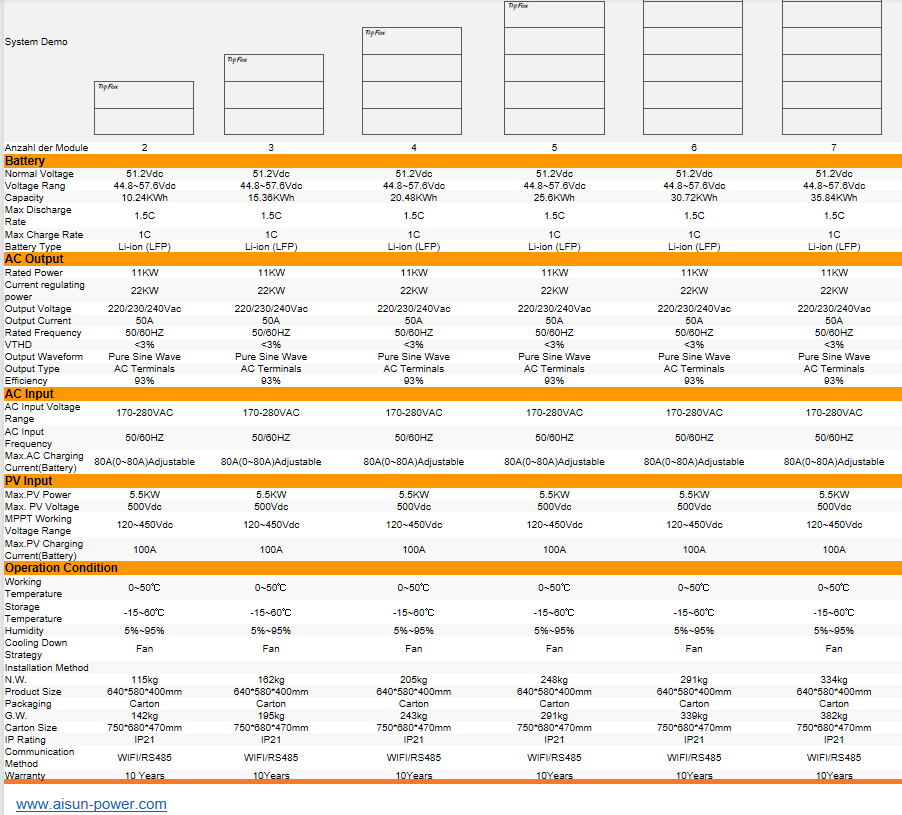
Task: Click the Output Current row label
Action: click(x=38, y=321)
